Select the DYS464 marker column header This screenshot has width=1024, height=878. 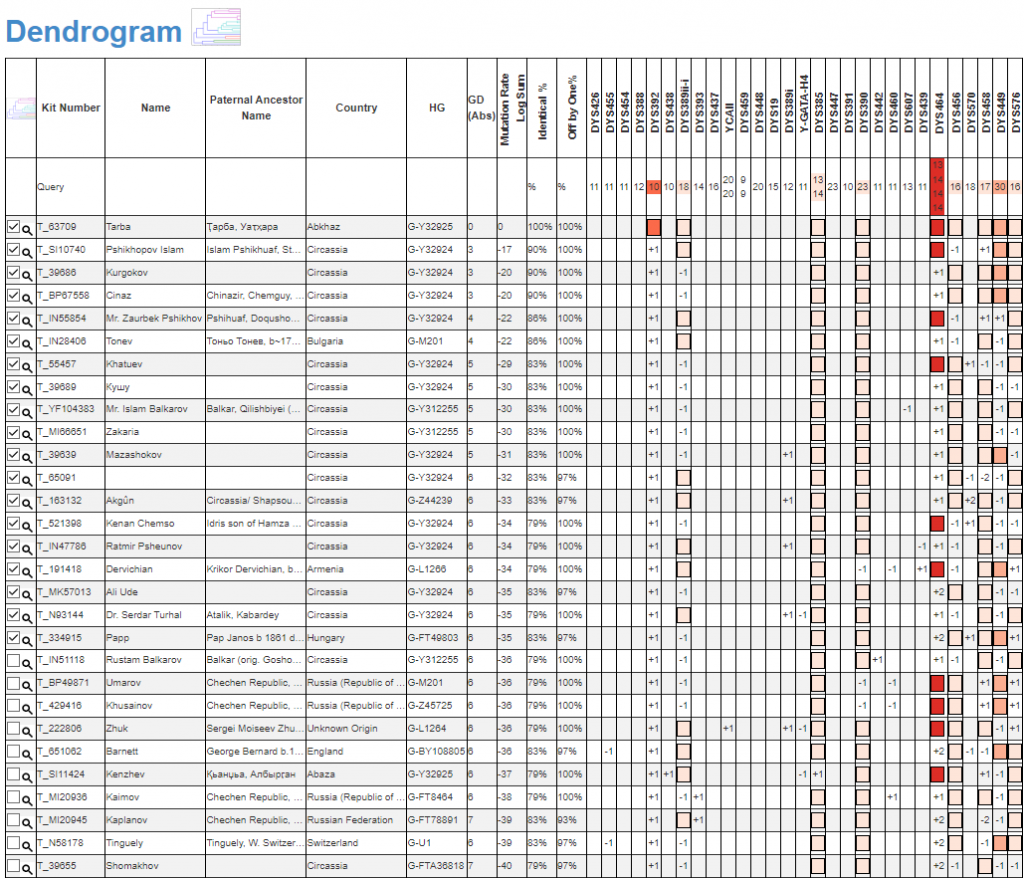click(x=937, y=108)
